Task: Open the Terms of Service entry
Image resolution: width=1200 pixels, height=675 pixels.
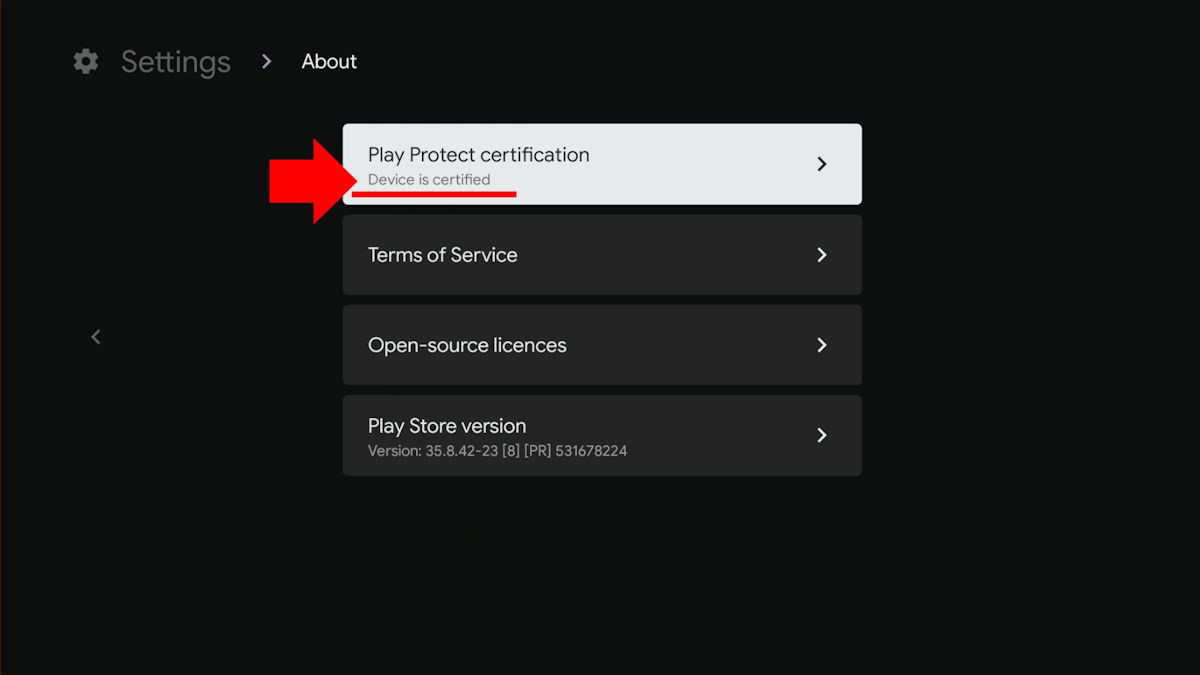Action: coord(442,255)
